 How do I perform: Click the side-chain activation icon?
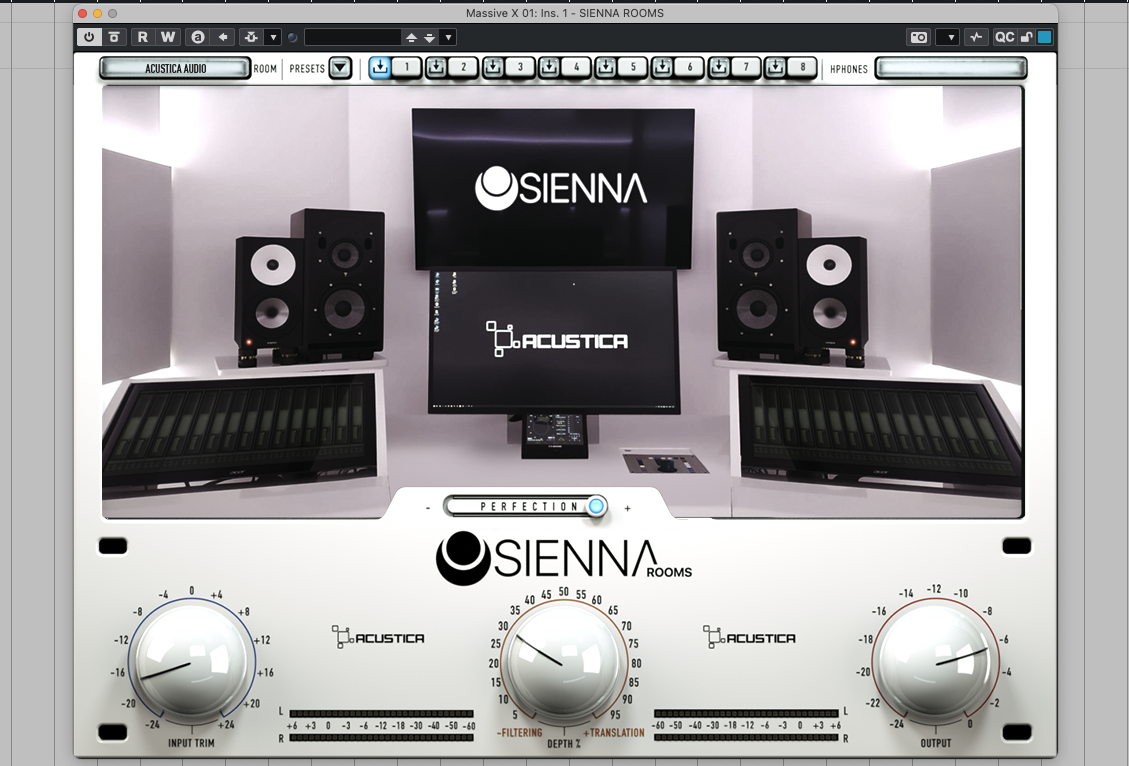coord(249,36)
